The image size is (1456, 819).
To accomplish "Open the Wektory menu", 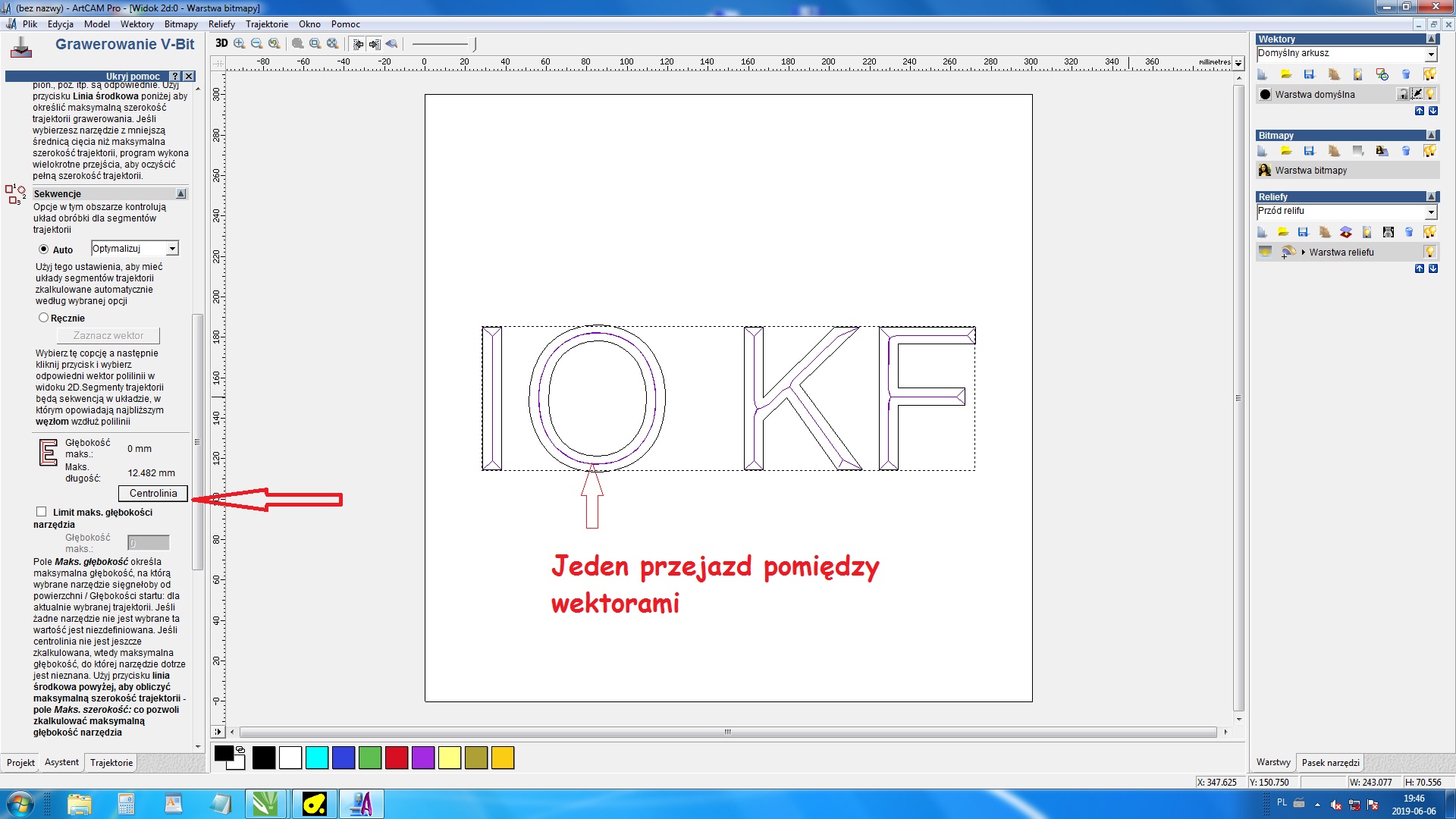I will point(136,24).
